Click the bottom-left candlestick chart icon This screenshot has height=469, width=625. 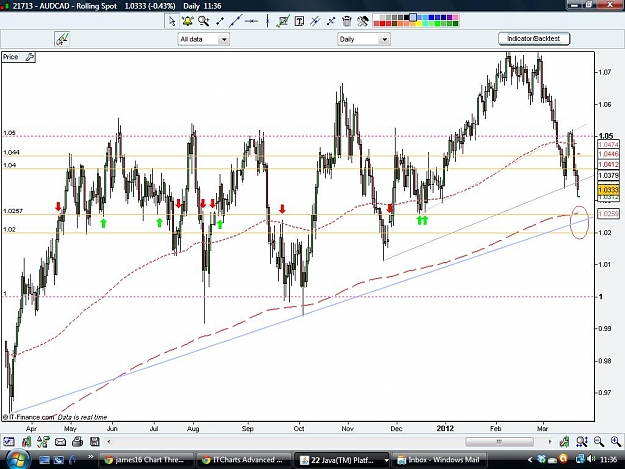pyautogui.click(x=26, y=442)
